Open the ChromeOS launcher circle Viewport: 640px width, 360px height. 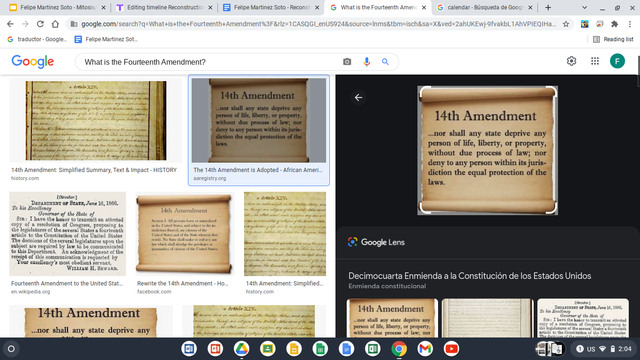tap(11, 349)
